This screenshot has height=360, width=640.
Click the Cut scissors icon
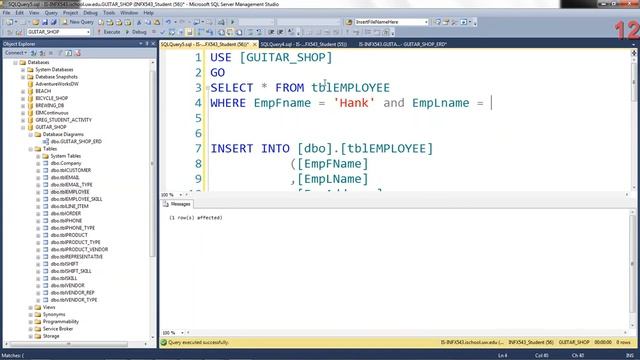point(139,22)
